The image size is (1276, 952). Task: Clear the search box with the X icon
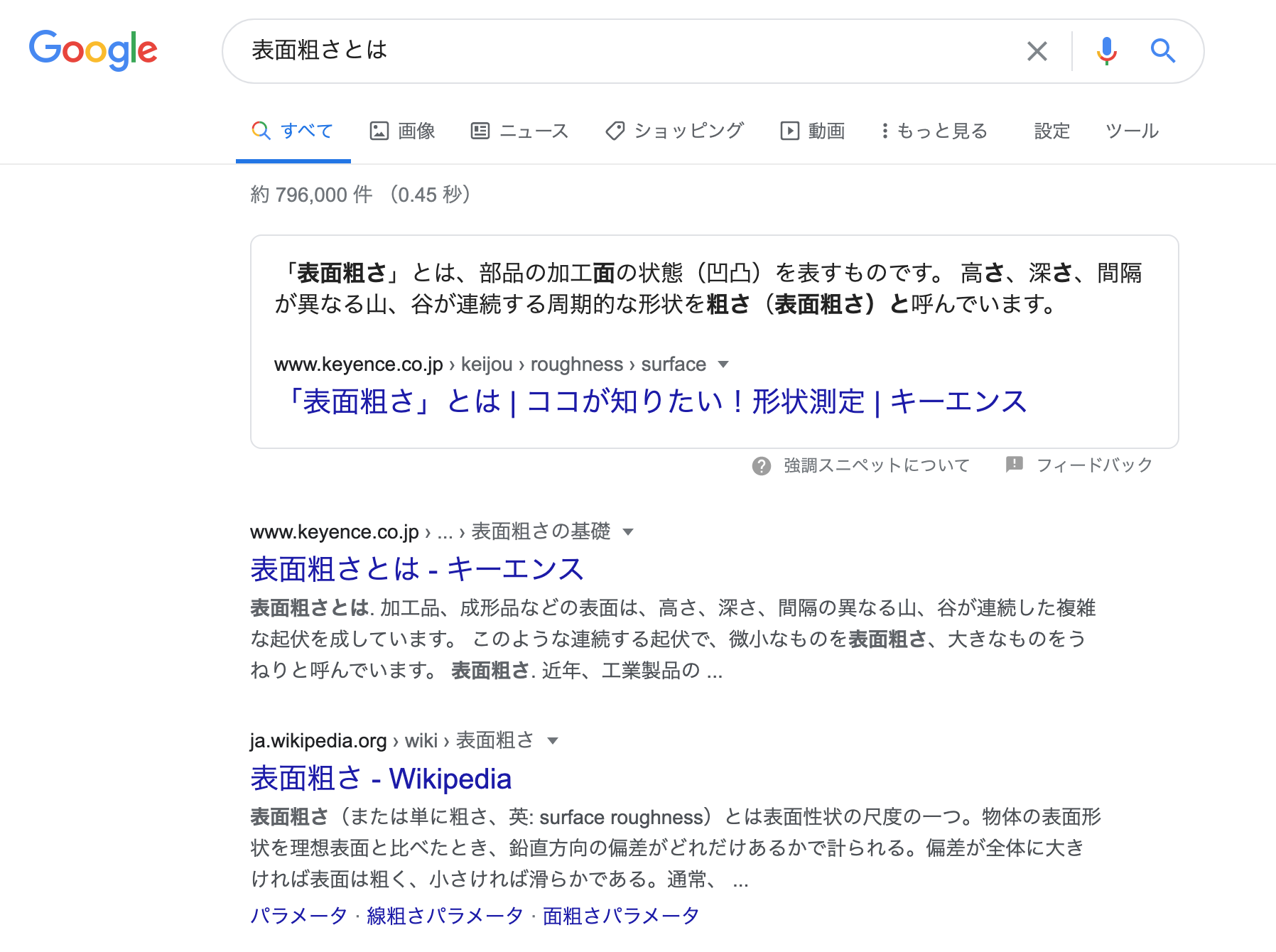(x=1037, y=51)
